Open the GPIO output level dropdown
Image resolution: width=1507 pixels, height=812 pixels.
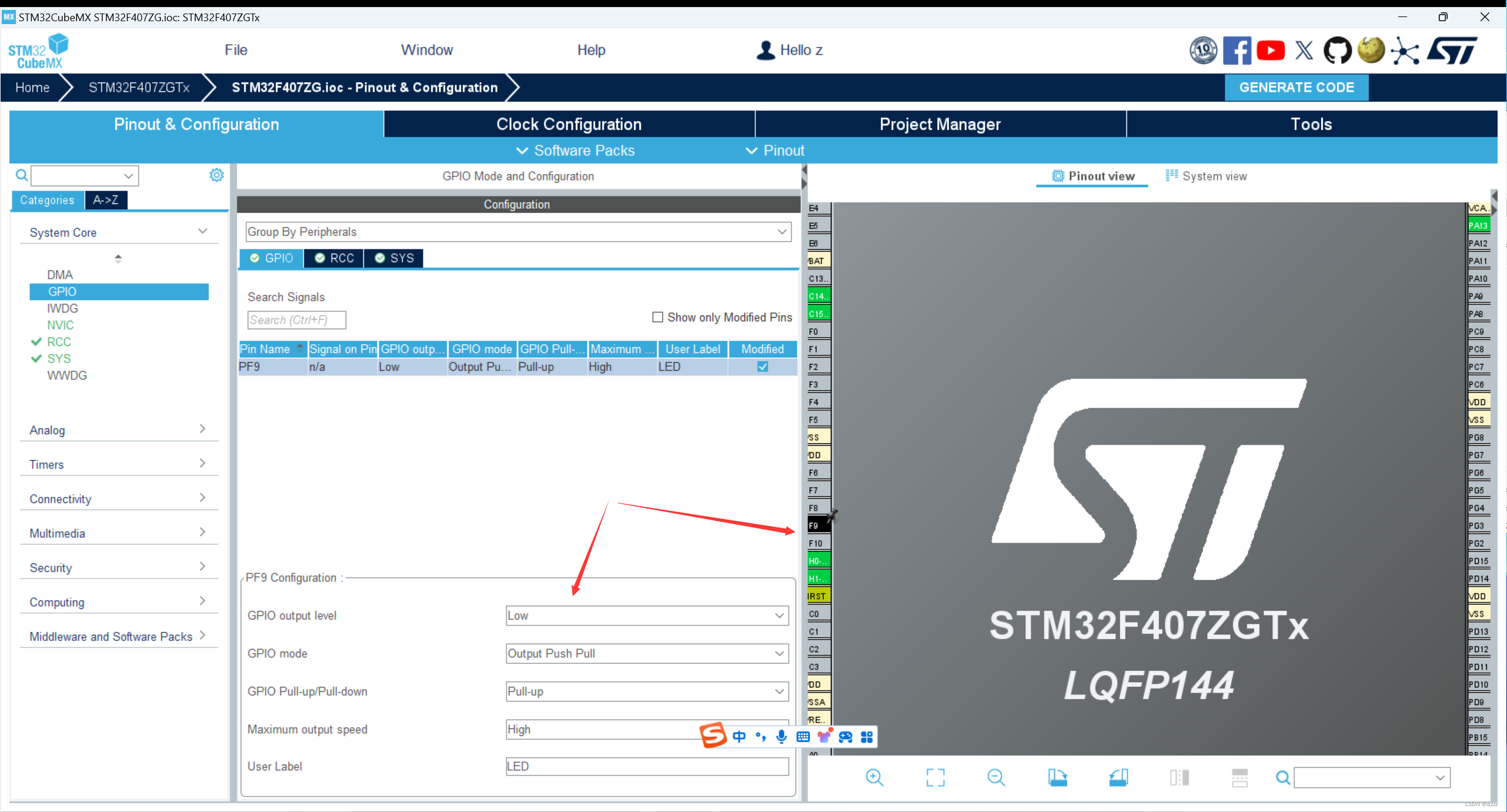[647, 616]
